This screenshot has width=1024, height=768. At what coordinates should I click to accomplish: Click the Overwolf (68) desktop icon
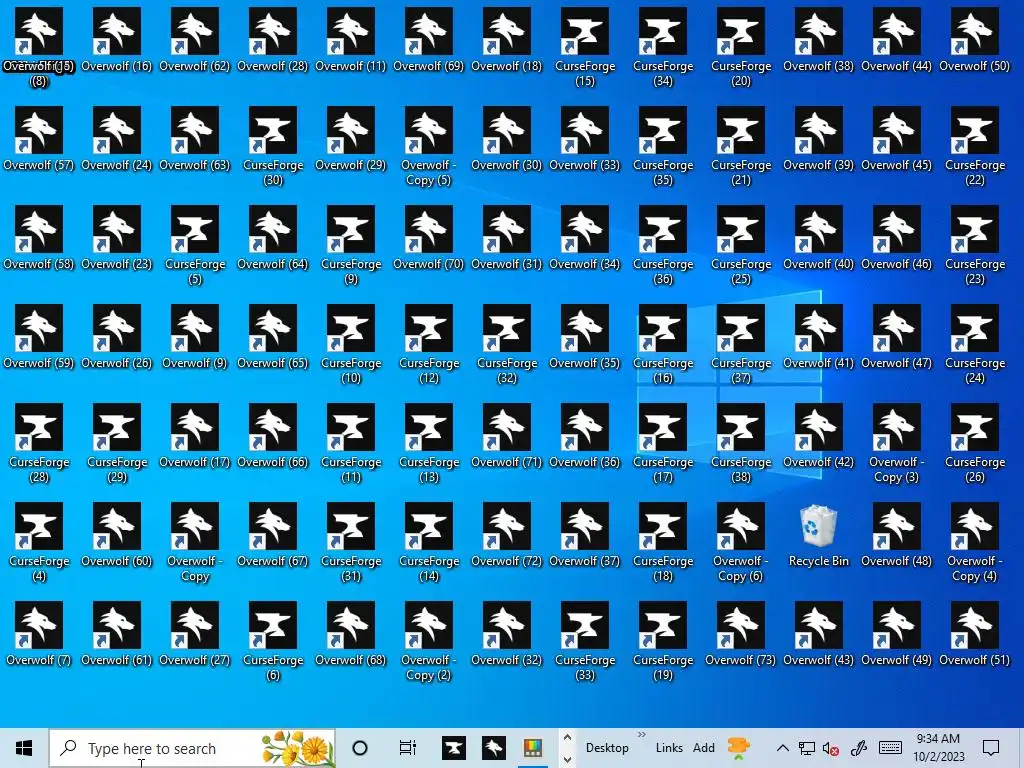pos(351,633)
